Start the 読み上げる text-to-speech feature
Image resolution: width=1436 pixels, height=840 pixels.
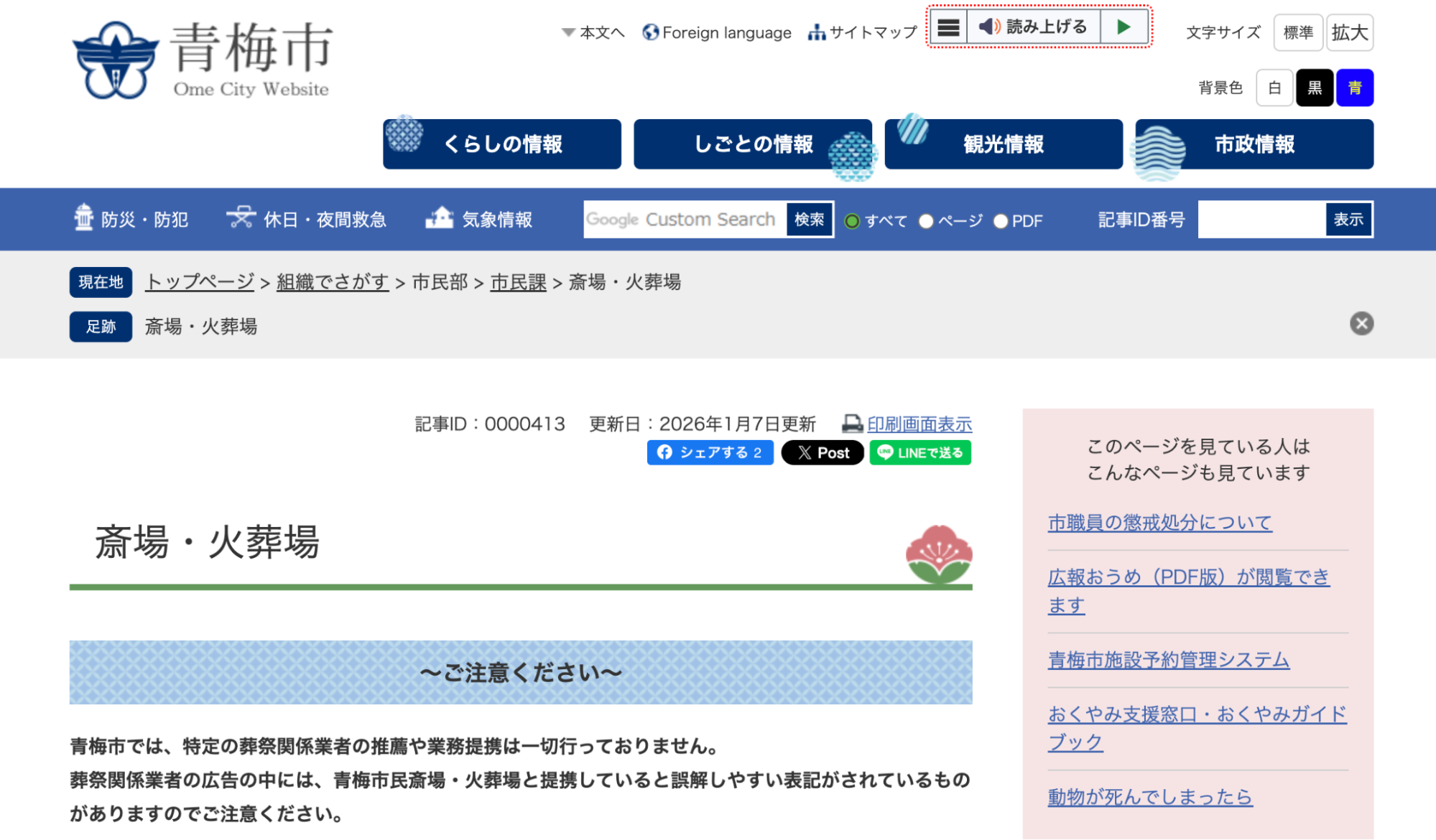click(x=1033, y=27)
